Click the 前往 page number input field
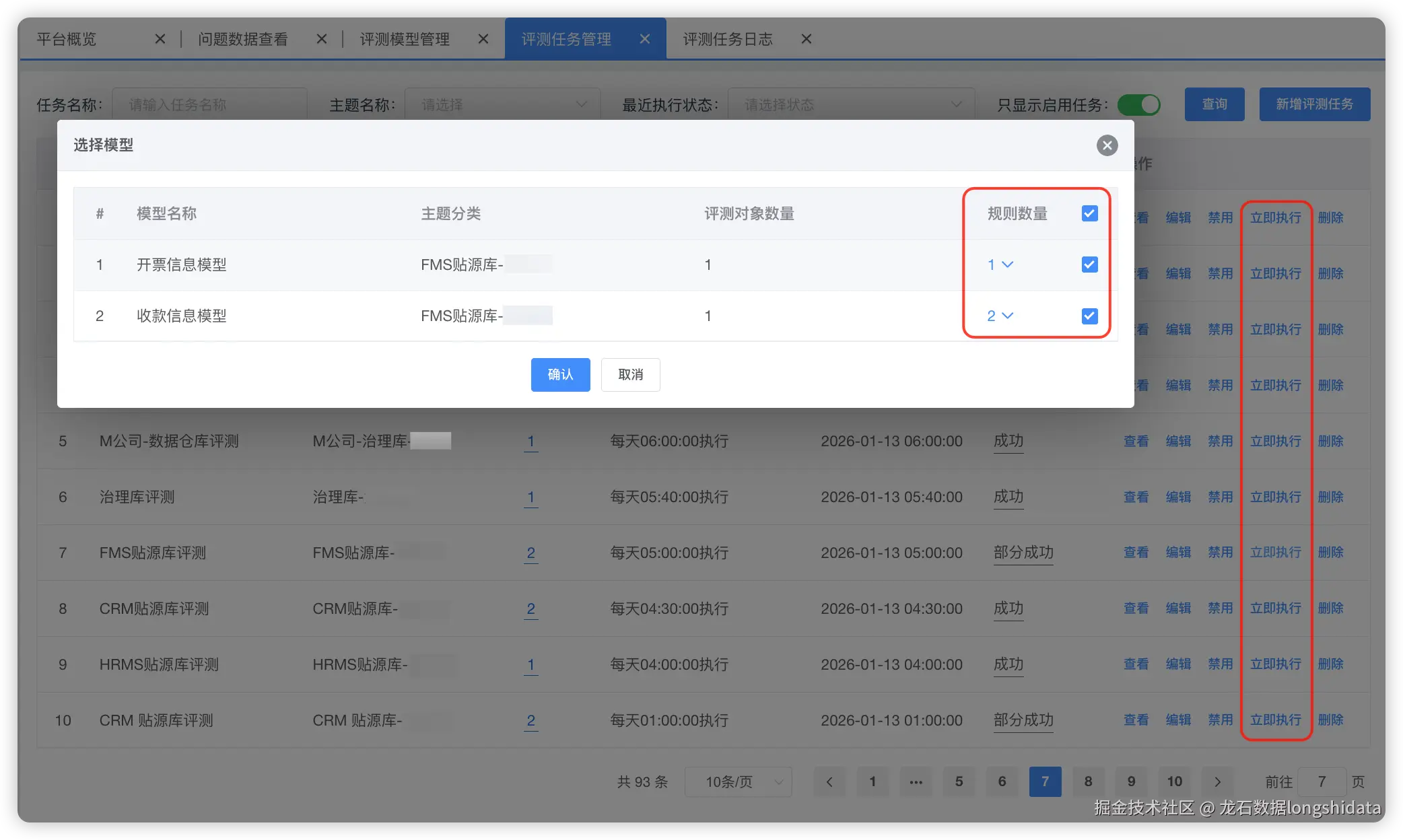Screen dimensions: 1403x840 [x=1322, y=781]
